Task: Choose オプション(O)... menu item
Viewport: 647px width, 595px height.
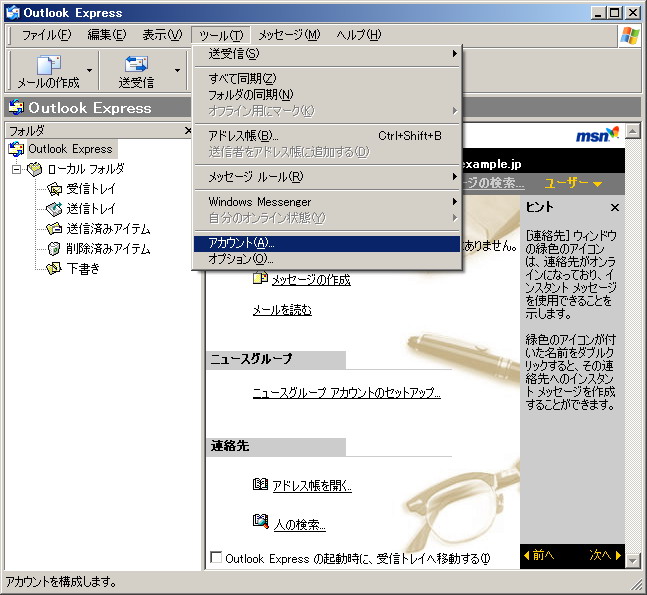Action: pyautogui.click(x=327, y=259)
